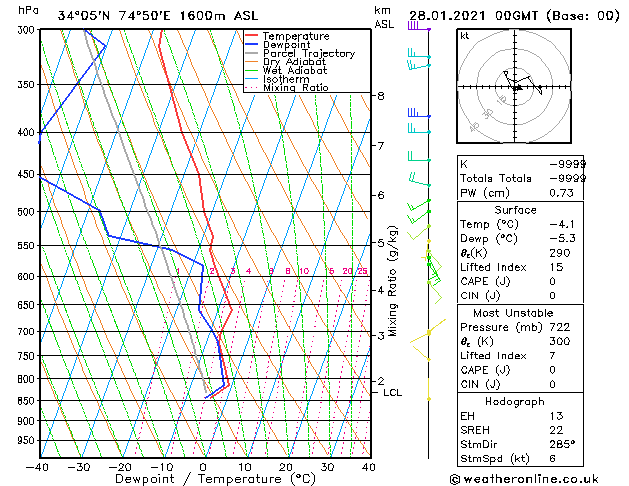Click the −10 temperature axis label
The height and width of the screenshot is (486, 629).
pyautogui.click(x=161, y=467)
